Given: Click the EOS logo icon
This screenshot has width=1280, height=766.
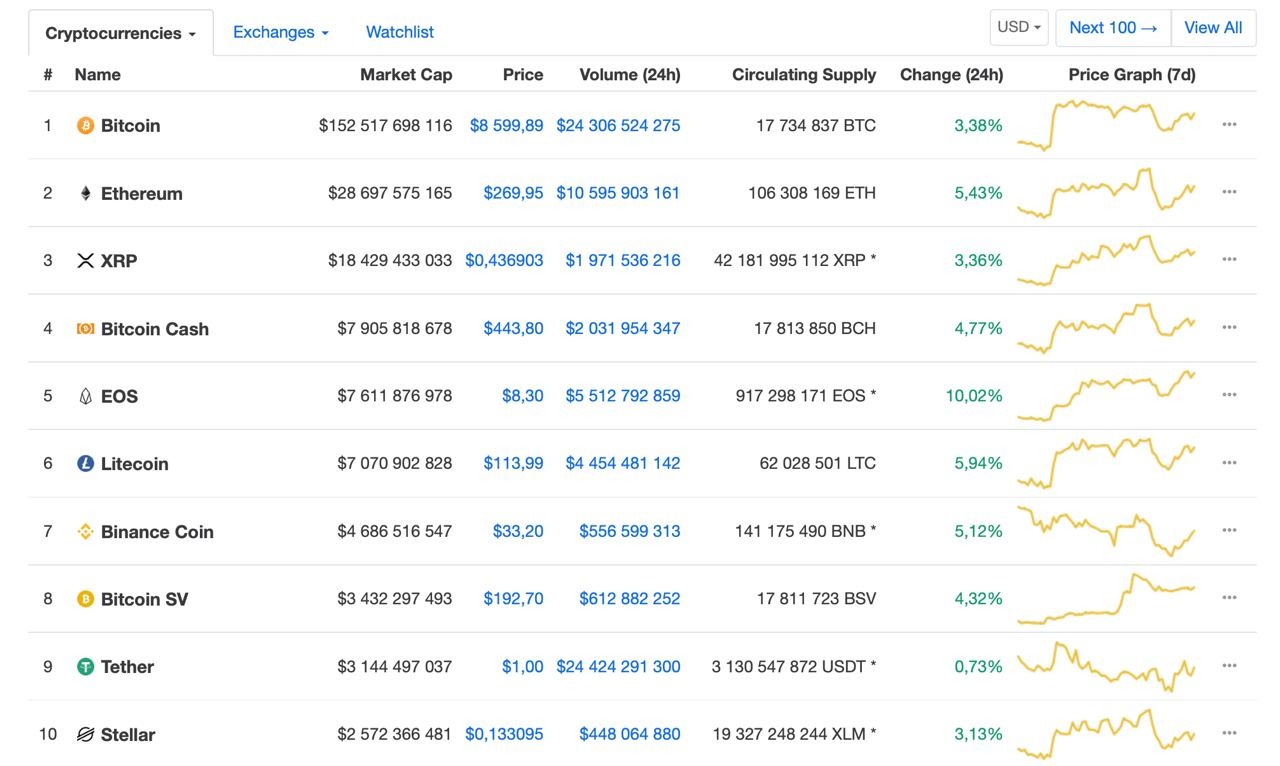Looking at the screenshot, I should coord(85,397).
